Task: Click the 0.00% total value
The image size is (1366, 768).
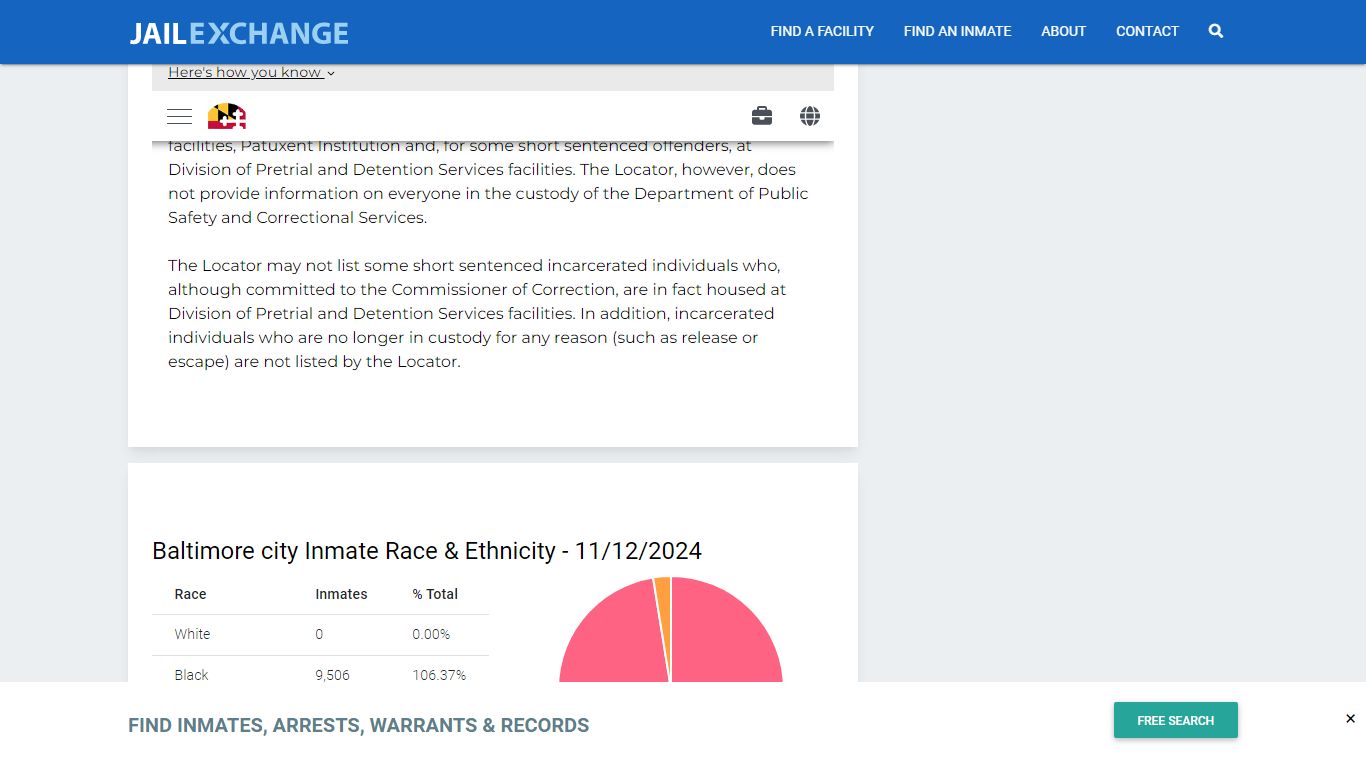Action: (x=431, y=634)
